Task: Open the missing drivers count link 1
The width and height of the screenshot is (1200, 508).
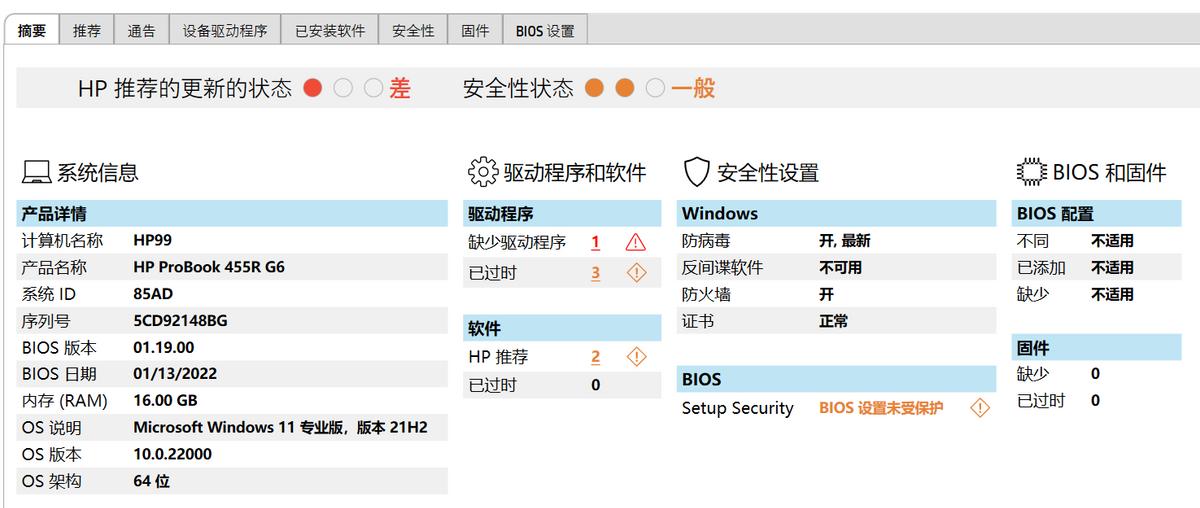Action: point(596,242)
